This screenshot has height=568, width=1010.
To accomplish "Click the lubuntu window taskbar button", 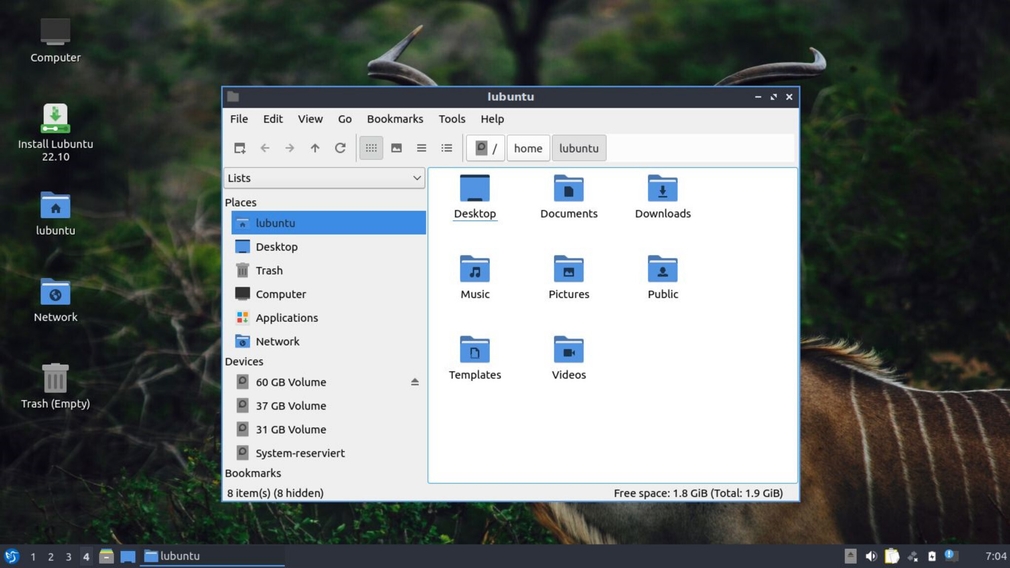I will point(213,556).
